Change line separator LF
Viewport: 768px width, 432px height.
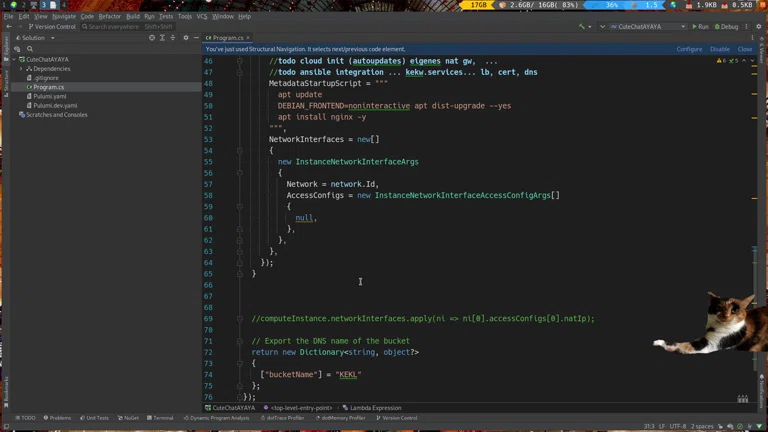tap(662, 426)
